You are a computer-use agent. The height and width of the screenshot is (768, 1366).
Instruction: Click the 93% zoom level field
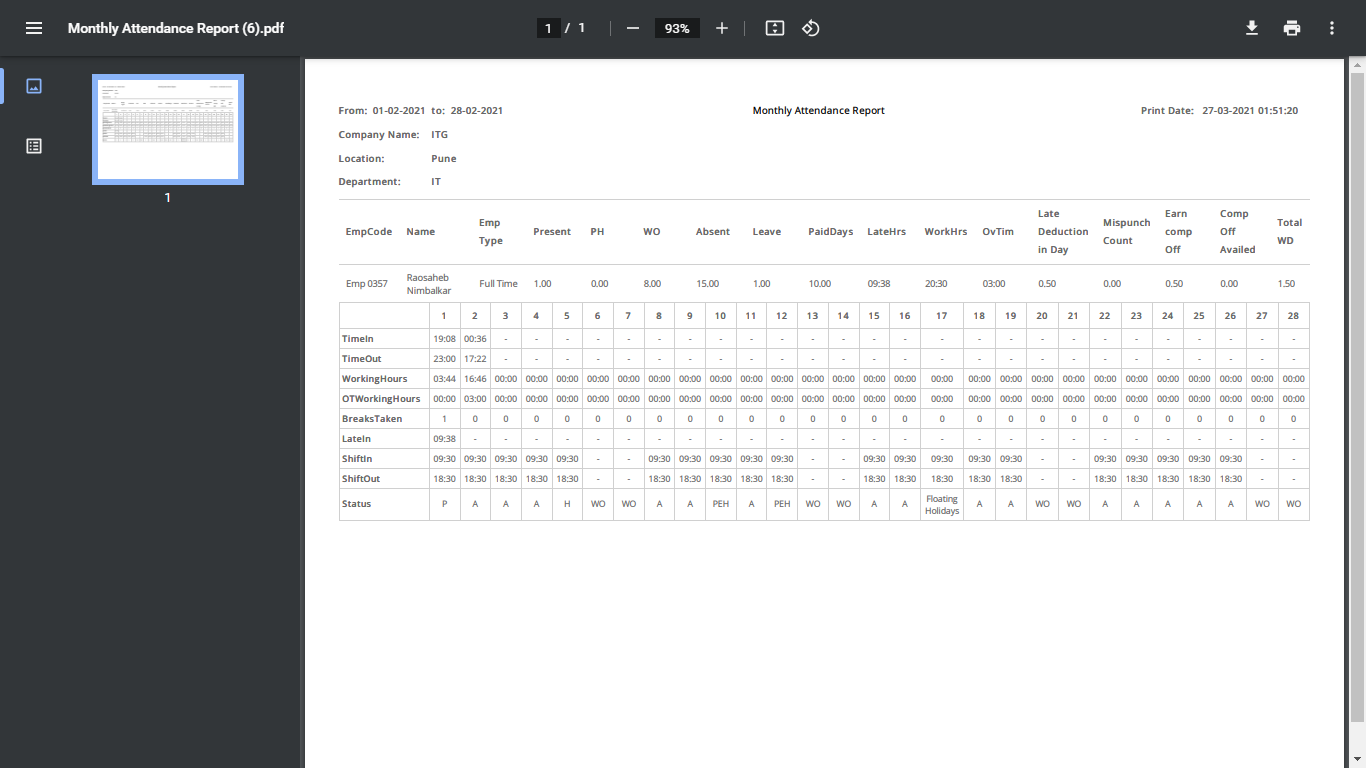click(677, 28)
